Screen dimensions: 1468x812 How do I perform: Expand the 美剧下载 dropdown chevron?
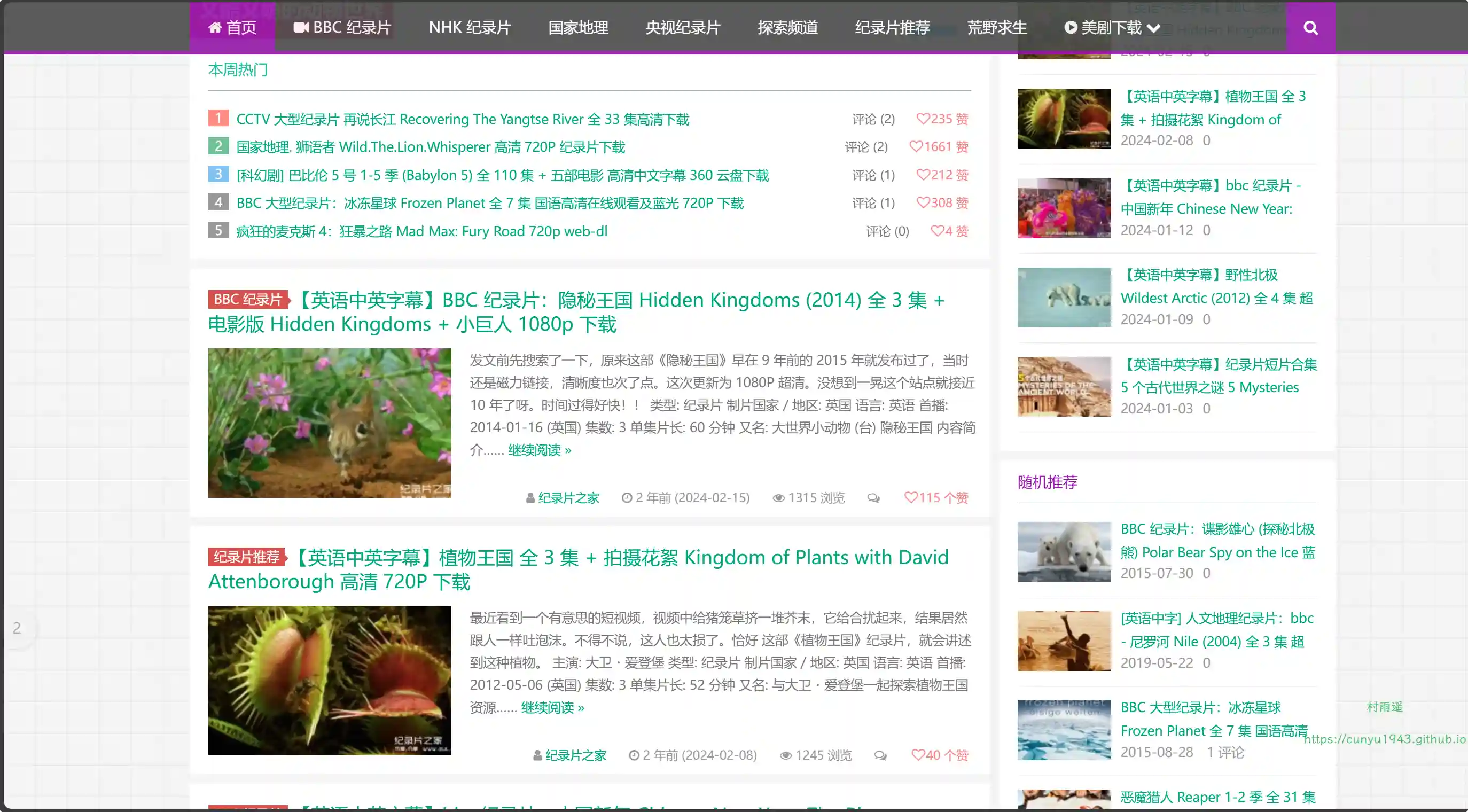[x=1153, y=28]
